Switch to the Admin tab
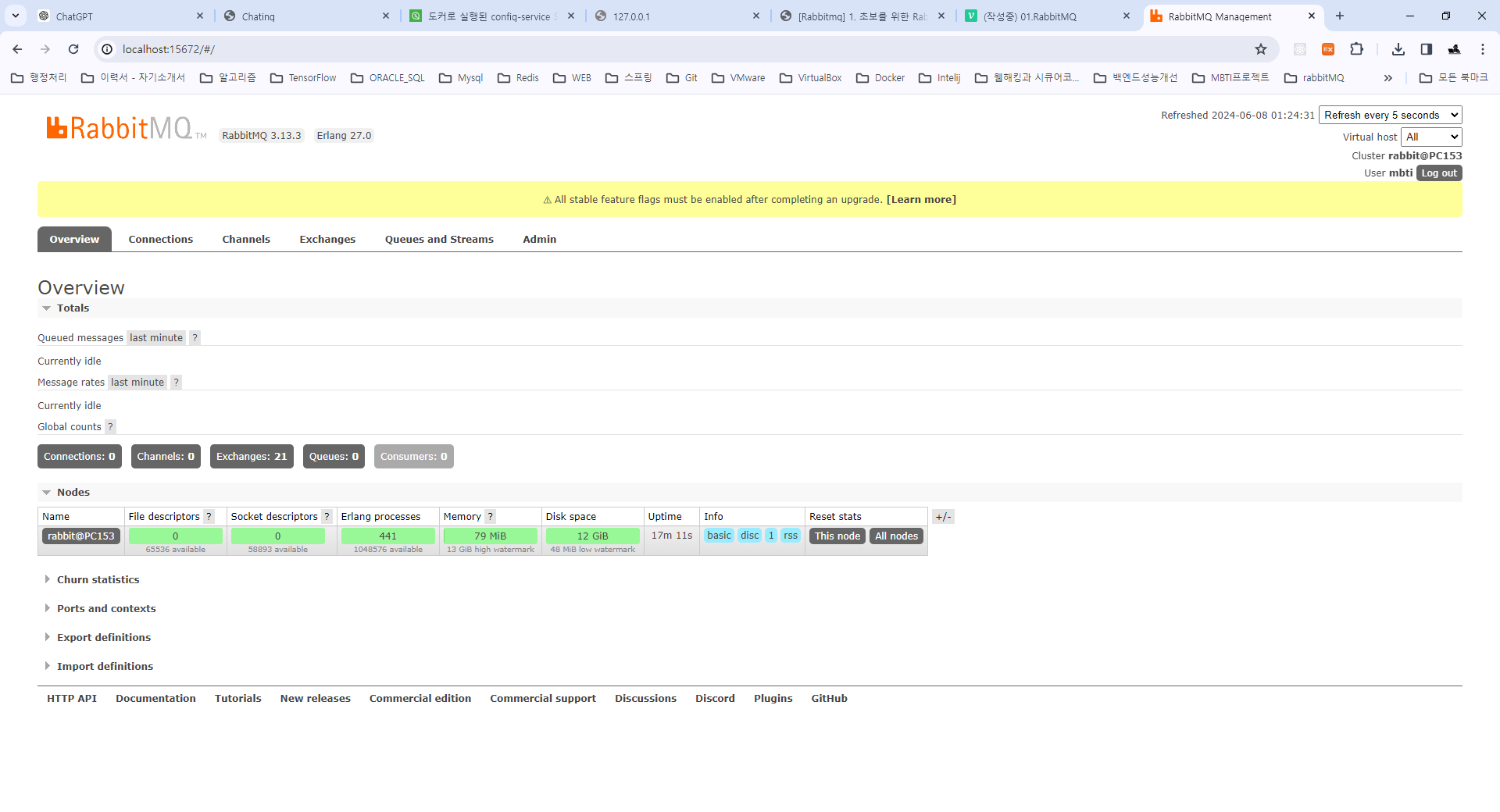The height and width of the screenshot is (812, 1500). pyautogui.click(x=540, y=240)
